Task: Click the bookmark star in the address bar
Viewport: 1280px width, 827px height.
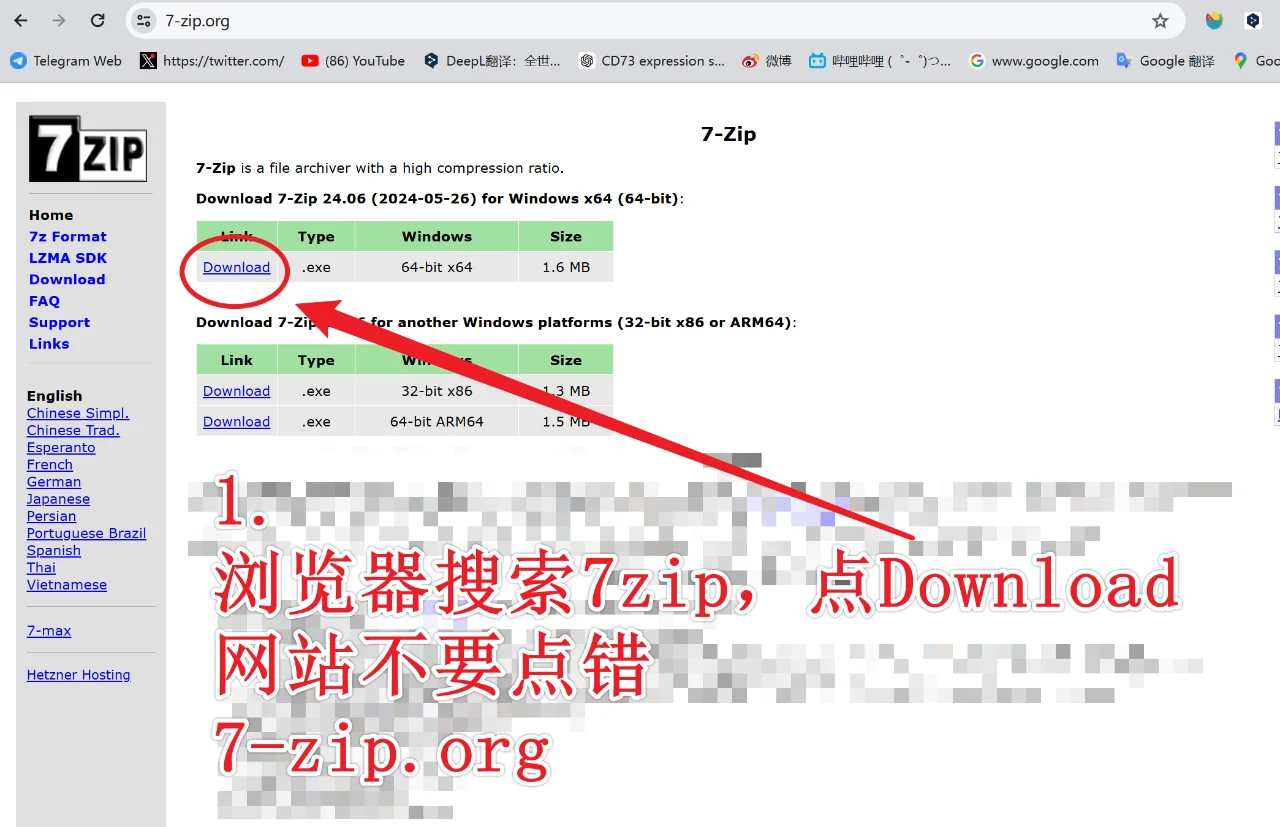Action: pyautogui.click(x=1158, y=20)
